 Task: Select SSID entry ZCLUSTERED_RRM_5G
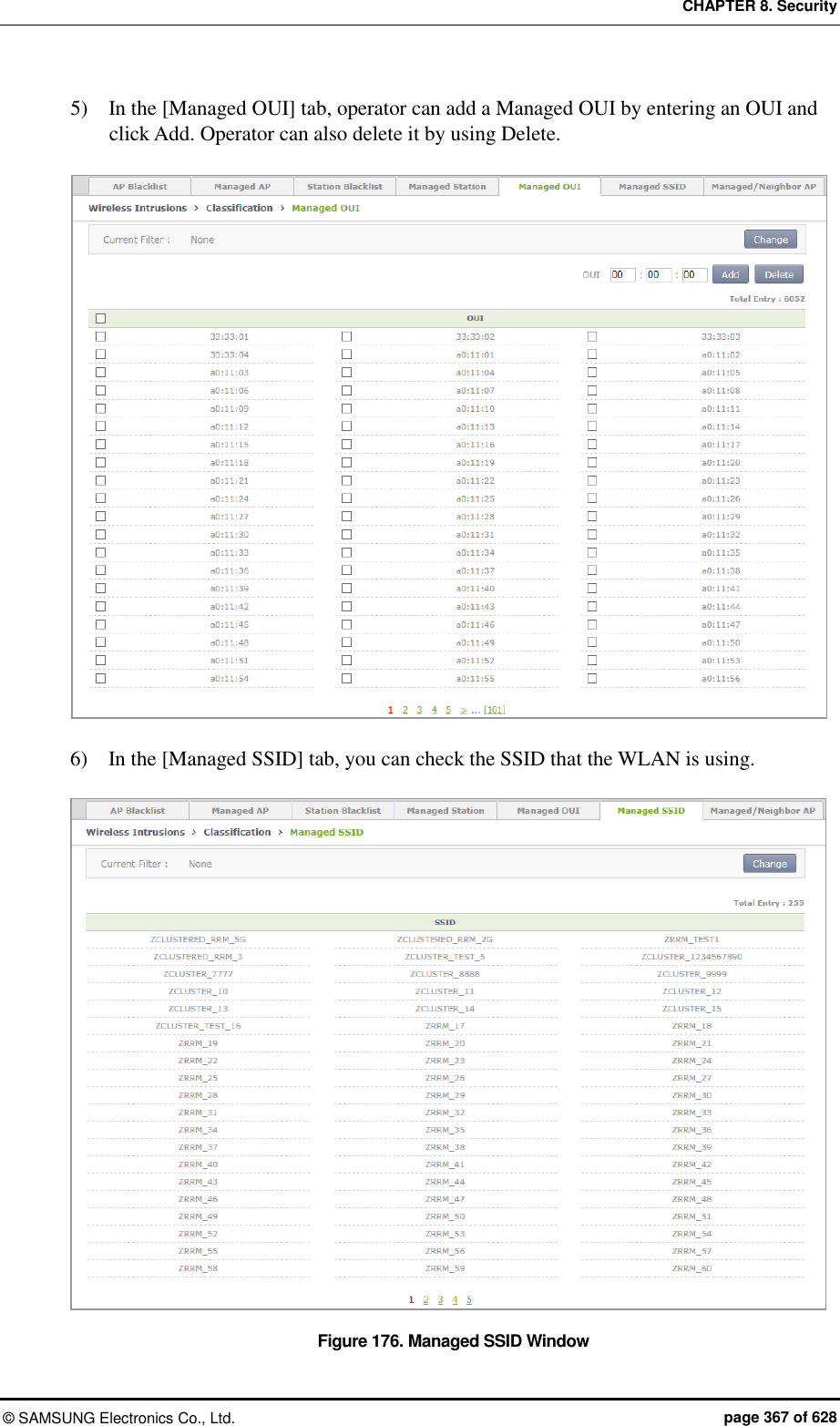(197, 939)
